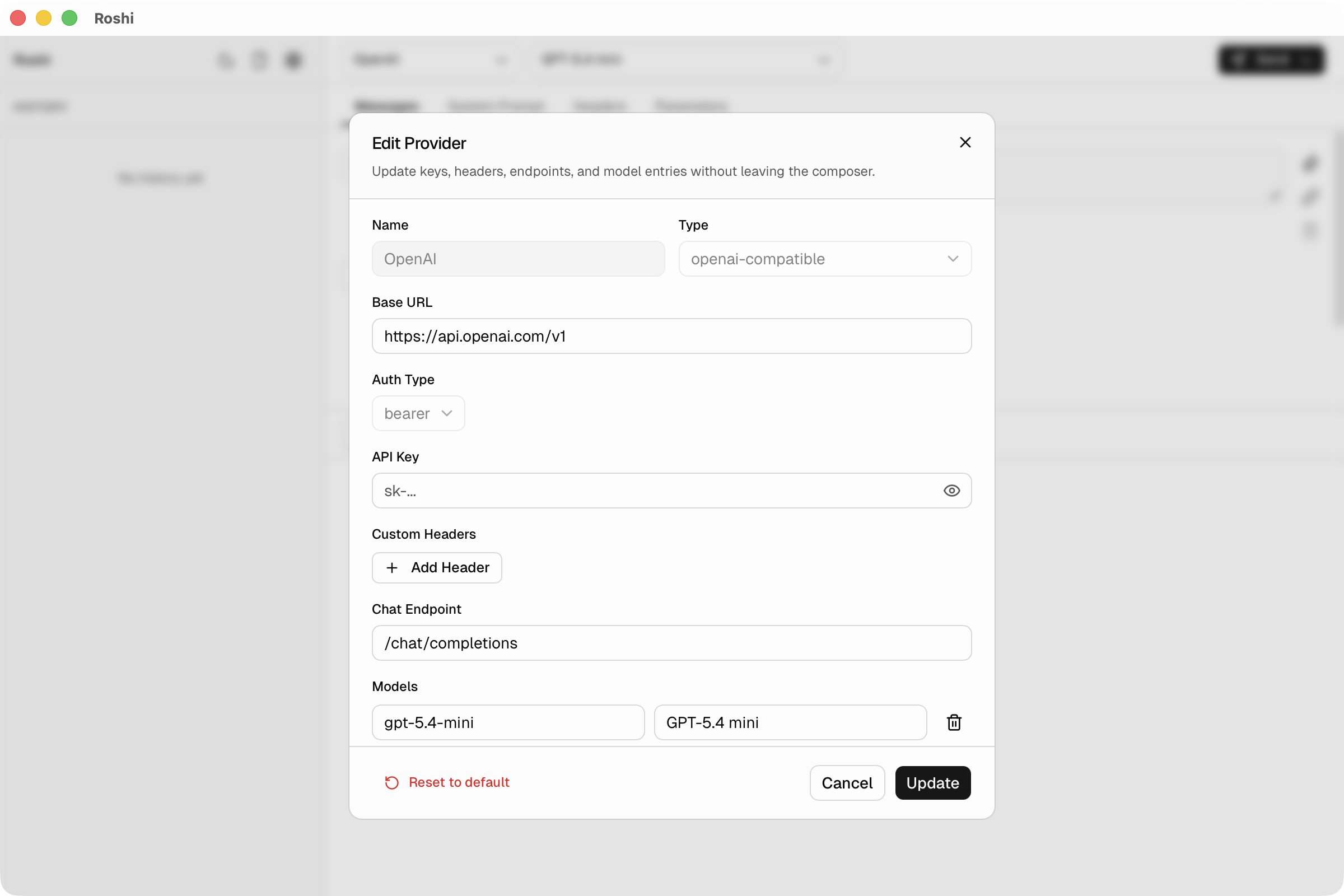Edit the gpt-5.4-mini model ID field
Image resolution: width=1344 pixels, height=896 pixels.
click(x=507, y=722)
